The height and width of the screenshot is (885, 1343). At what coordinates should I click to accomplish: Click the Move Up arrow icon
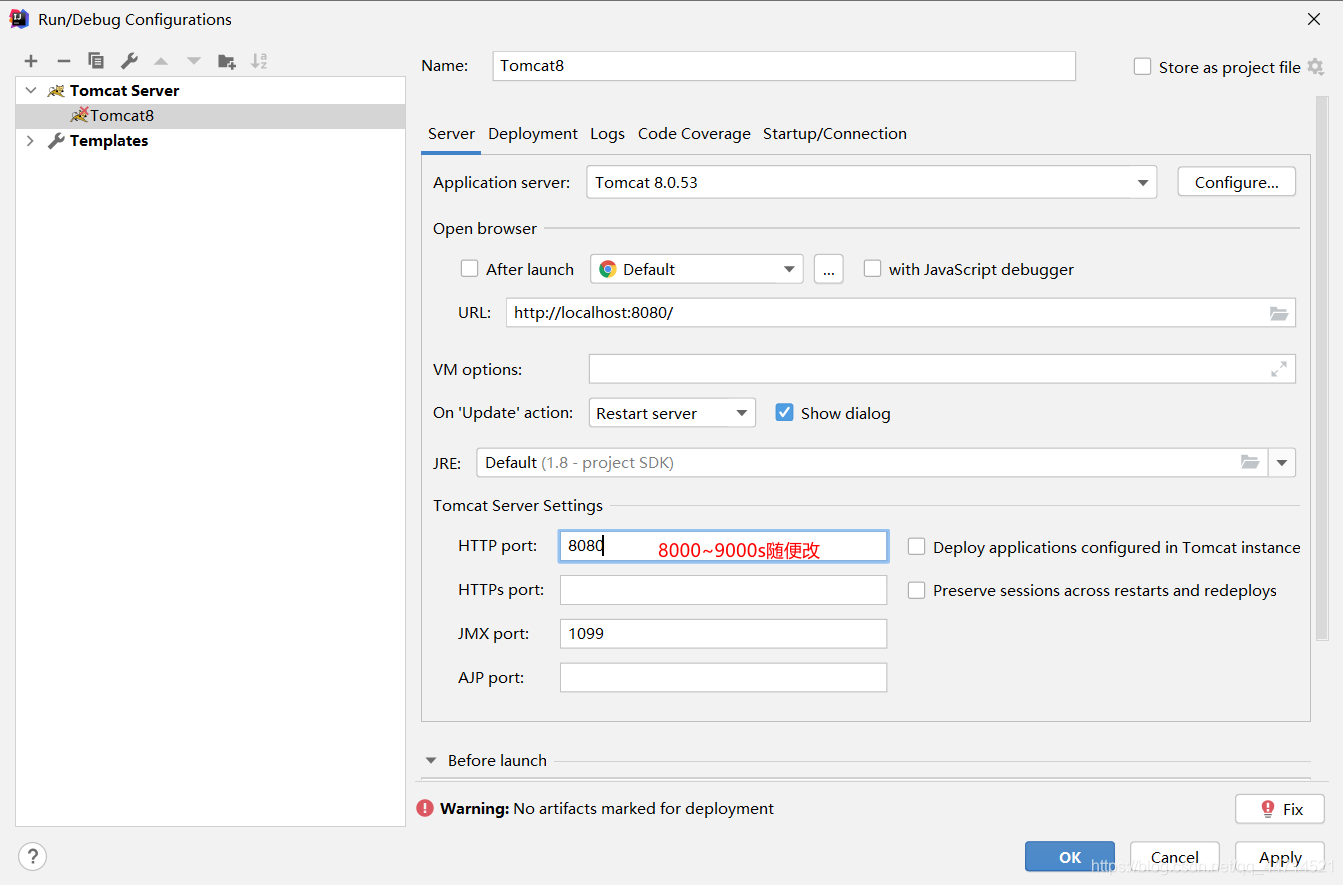tap(161, 61)
